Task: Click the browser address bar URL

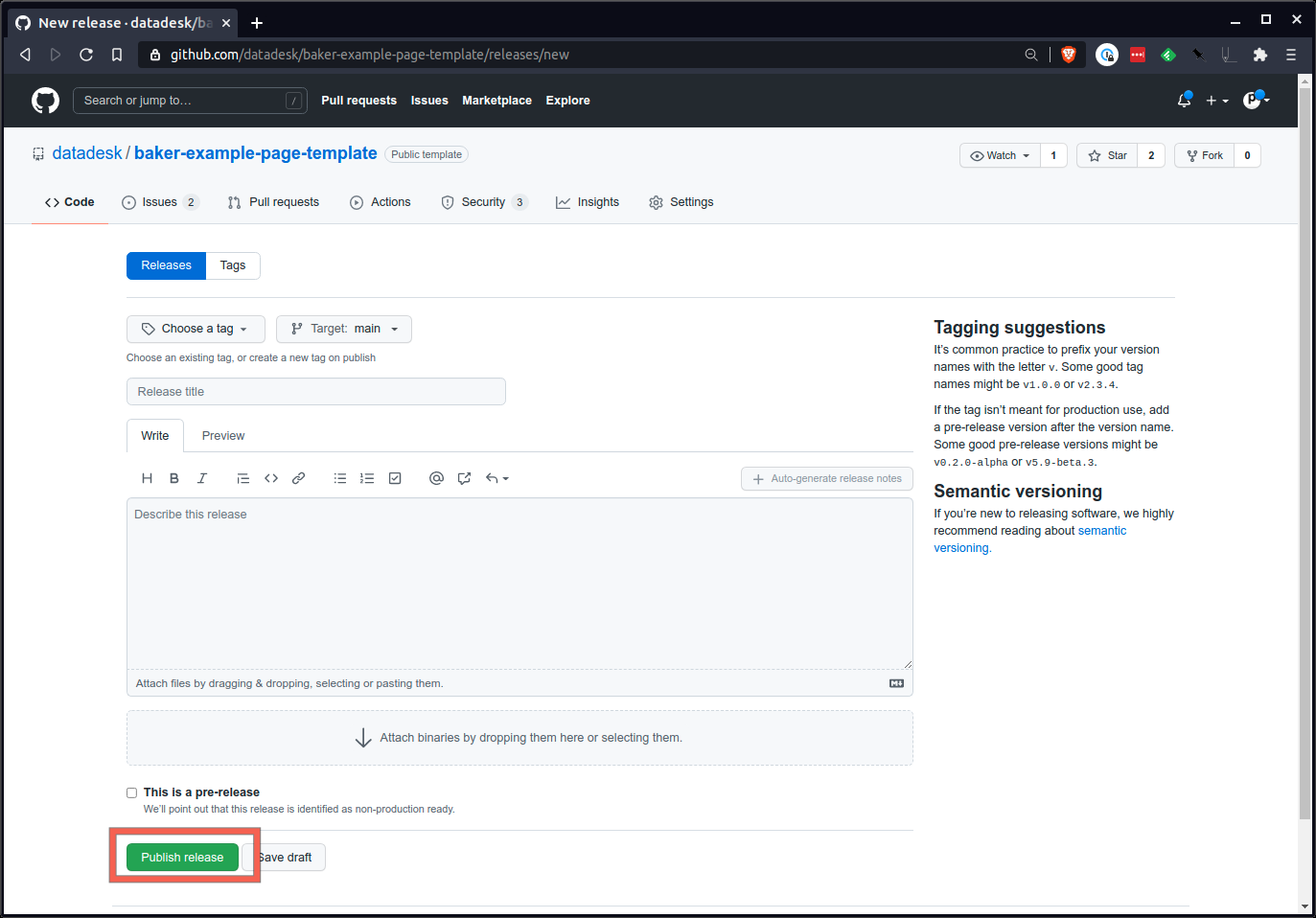Action: tap(370, 55)
